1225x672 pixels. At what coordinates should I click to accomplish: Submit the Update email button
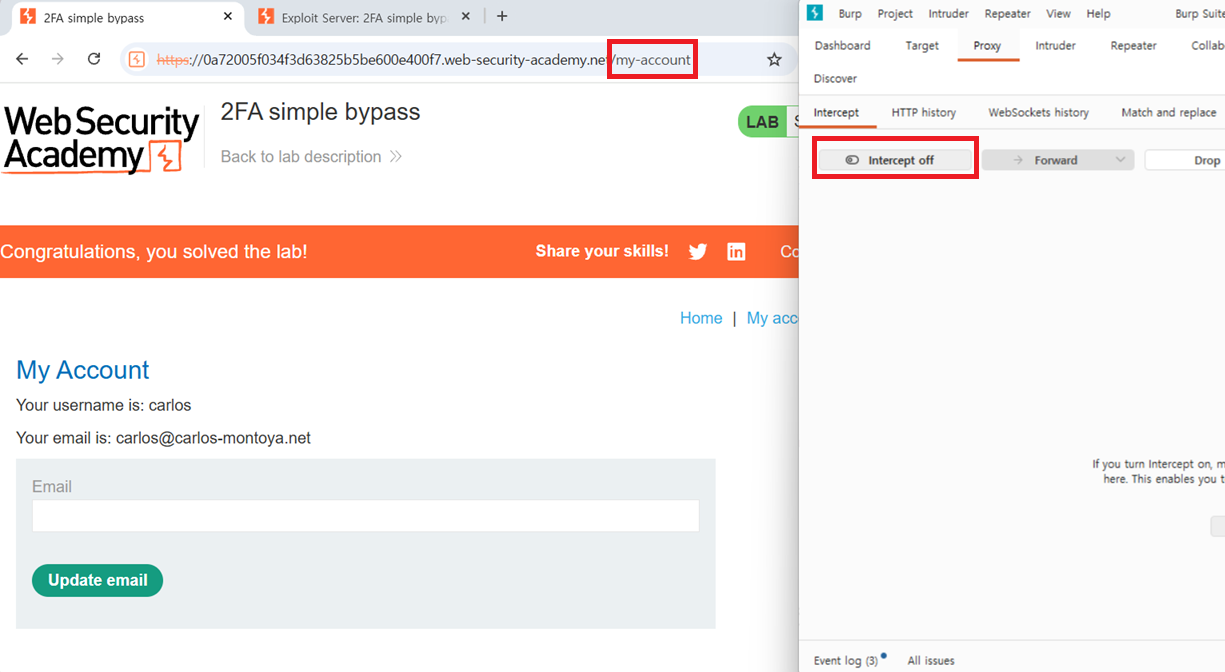click(97, 580)
